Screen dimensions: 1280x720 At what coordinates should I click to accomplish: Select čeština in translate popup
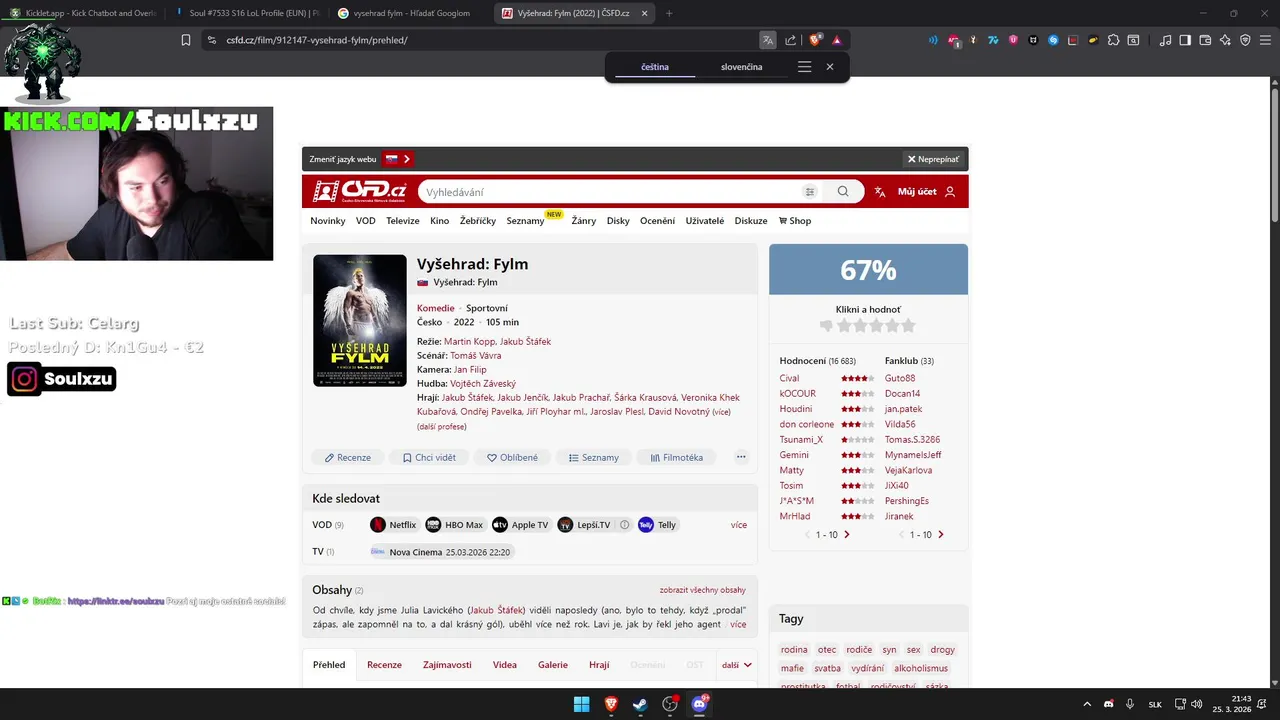[x=655, y=67]
